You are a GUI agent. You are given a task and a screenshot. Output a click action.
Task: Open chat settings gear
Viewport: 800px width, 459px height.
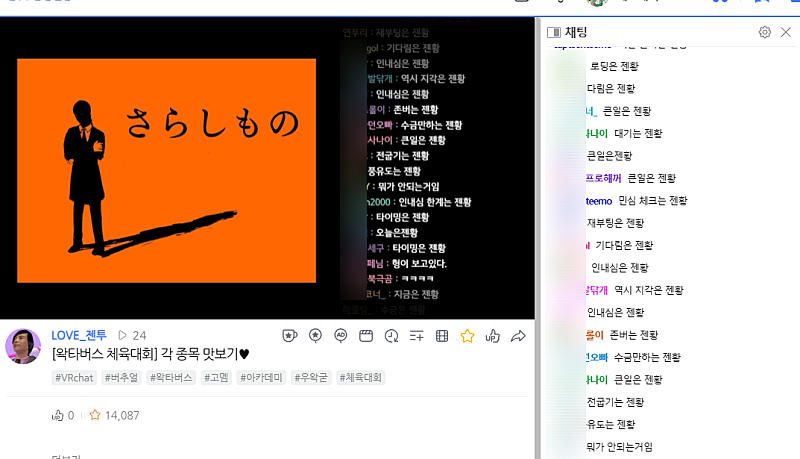[764, 32]
